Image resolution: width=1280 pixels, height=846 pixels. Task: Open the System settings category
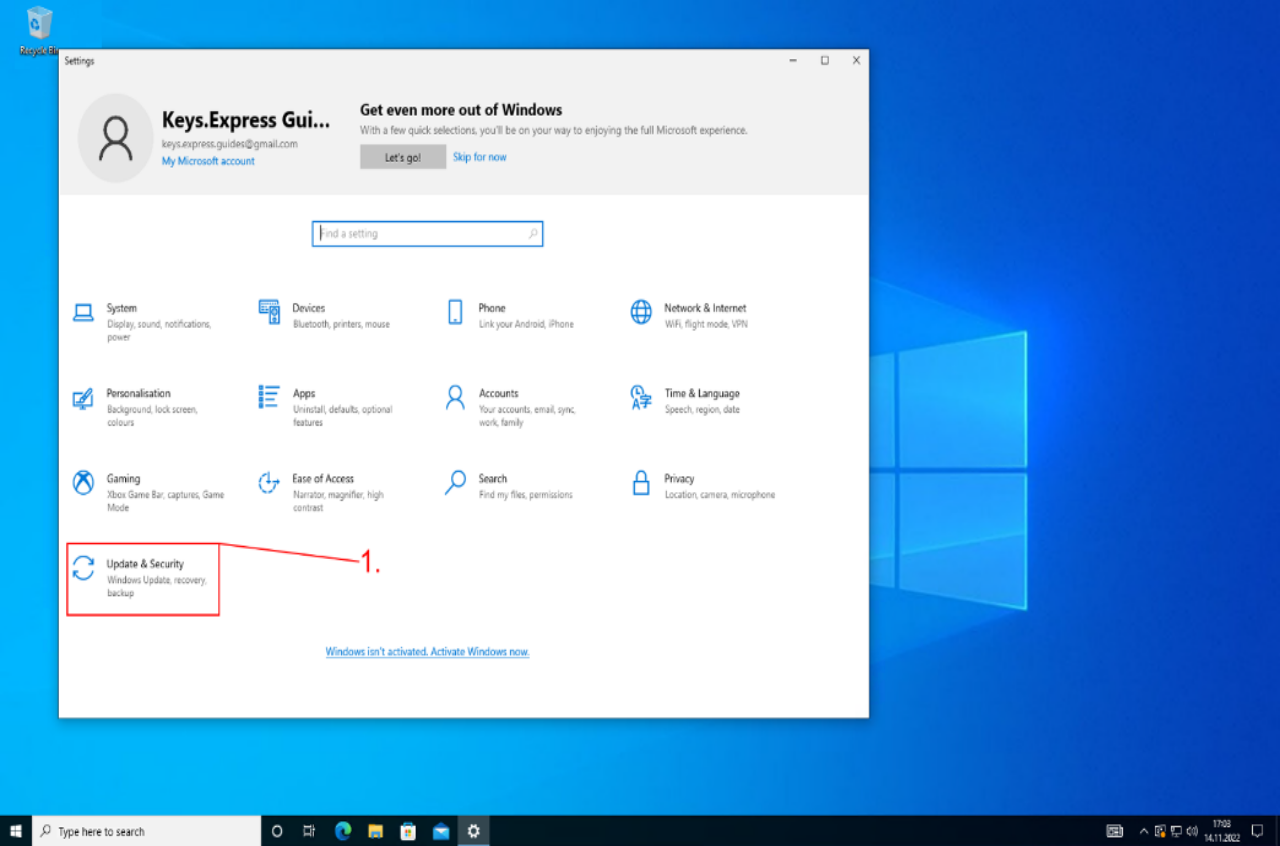point(121,309)
